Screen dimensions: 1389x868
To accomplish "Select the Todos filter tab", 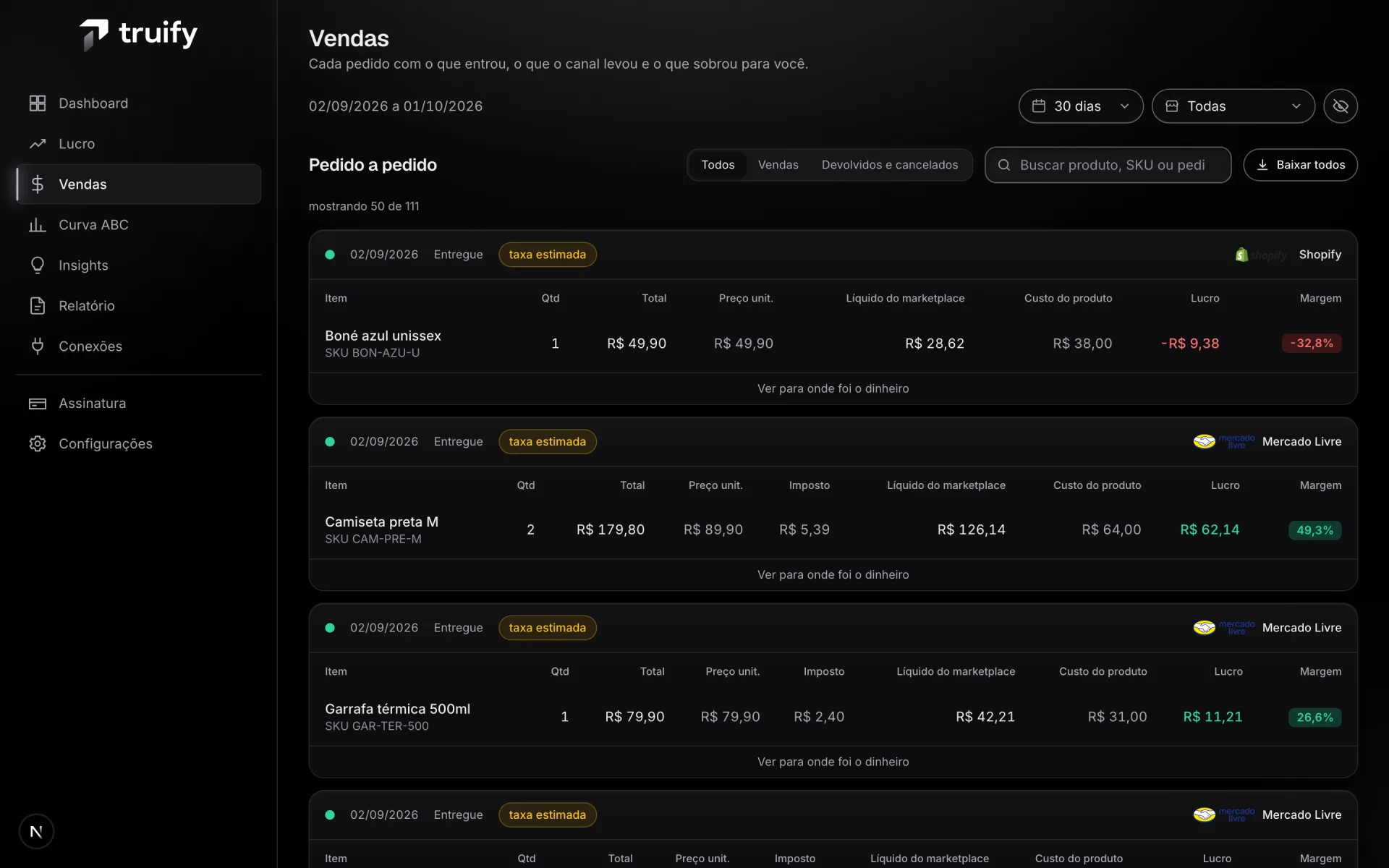I will click(718, 165).
